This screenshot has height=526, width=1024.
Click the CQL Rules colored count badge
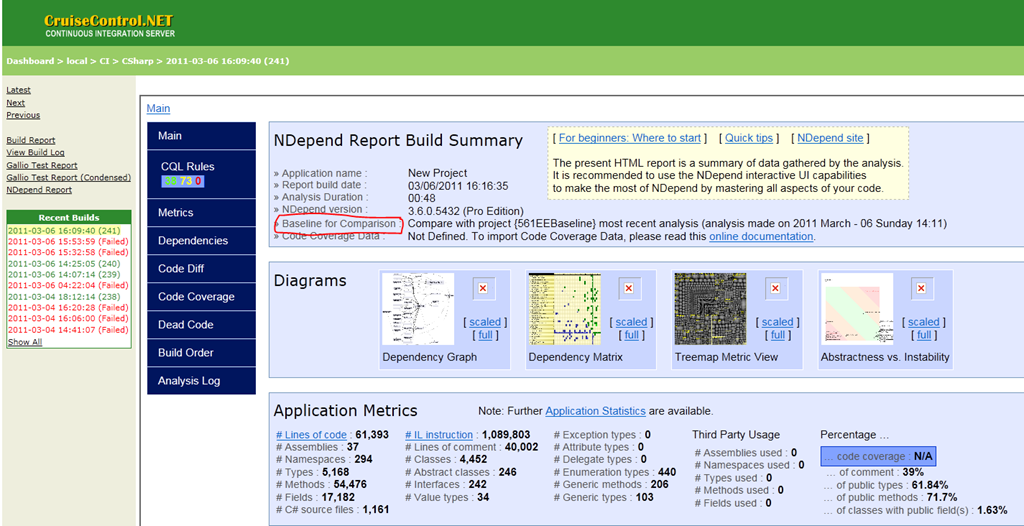[x=183, y=181]
